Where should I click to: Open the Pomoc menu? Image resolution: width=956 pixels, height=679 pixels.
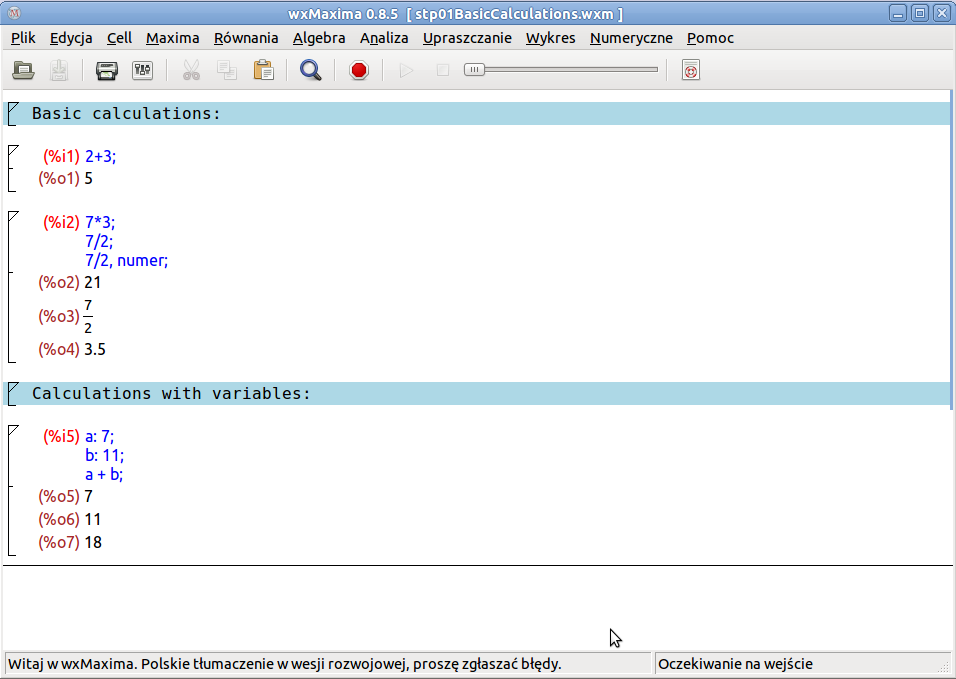click(710, 38)
